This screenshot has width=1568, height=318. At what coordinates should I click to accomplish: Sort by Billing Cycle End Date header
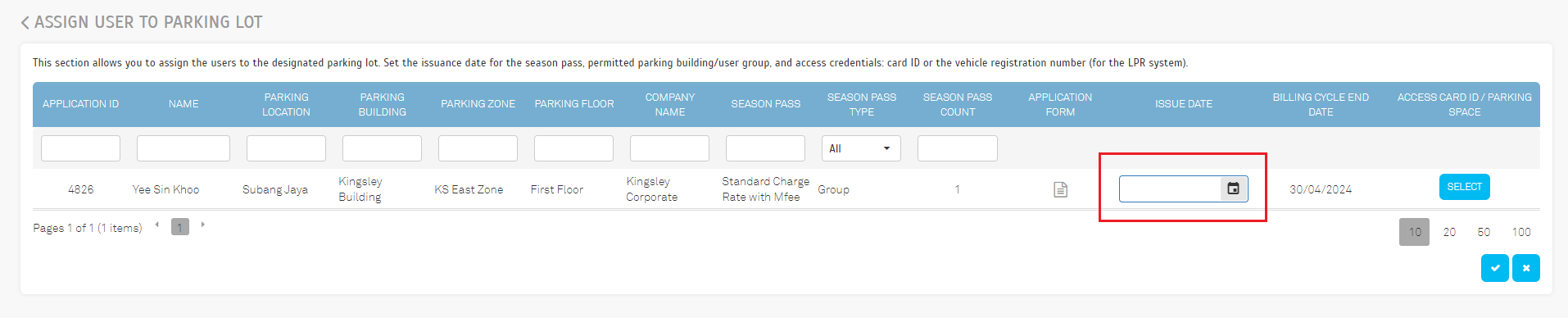[x=1321, y=104]
